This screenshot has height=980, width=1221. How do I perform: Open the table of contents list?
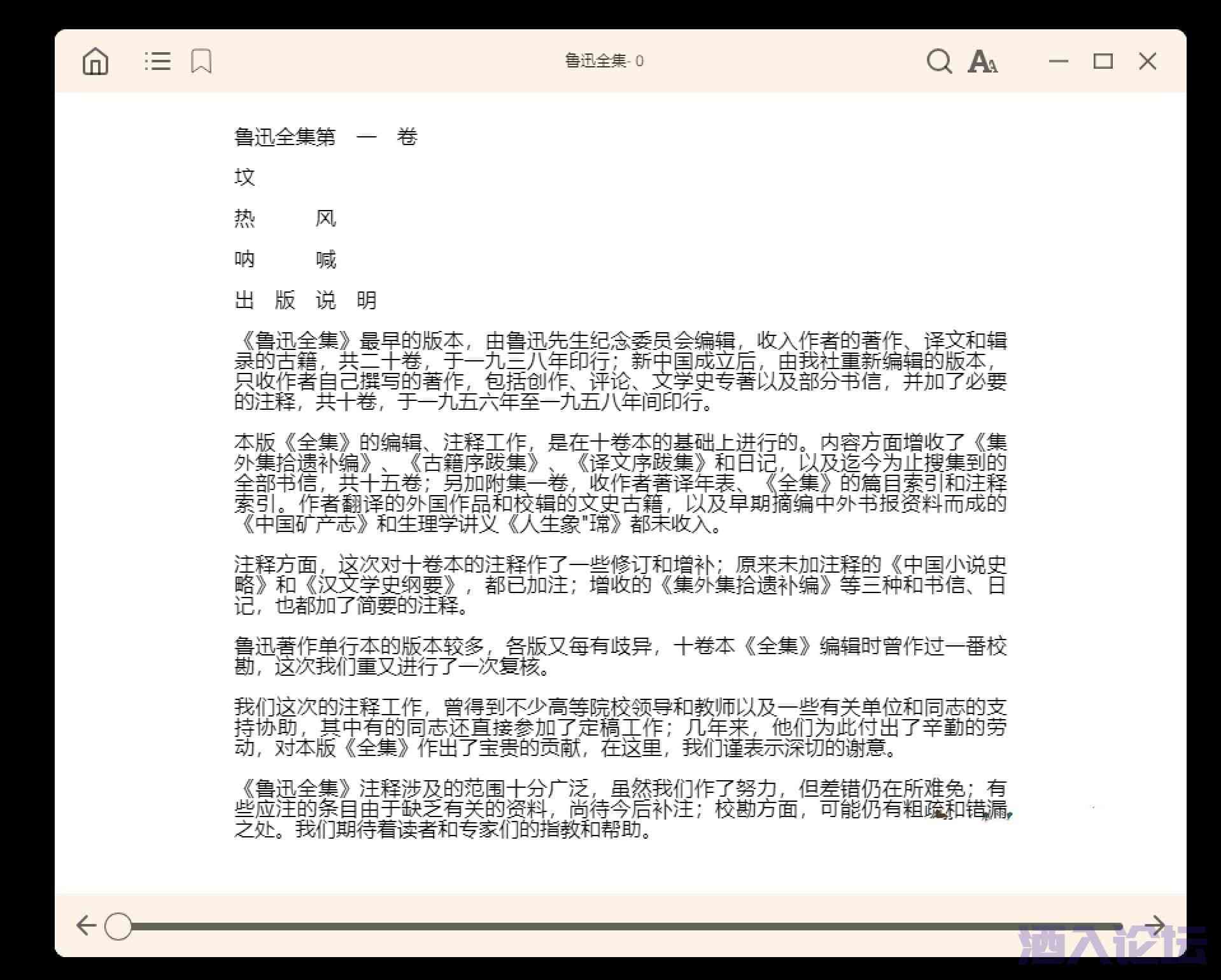[157, 62]
